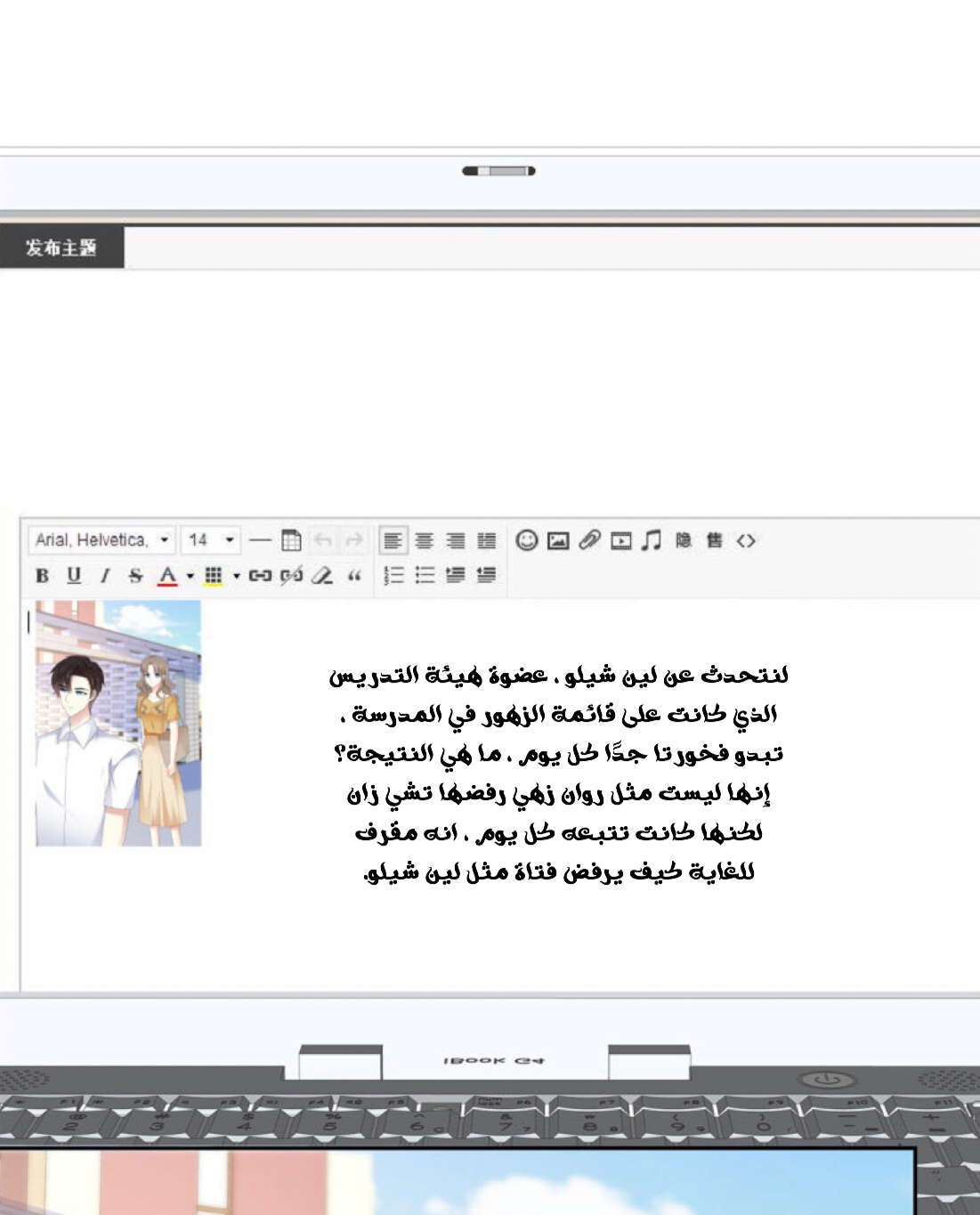Center align the text
The height and width of the screenshot is (1215, 980).
tap(425, 540)
